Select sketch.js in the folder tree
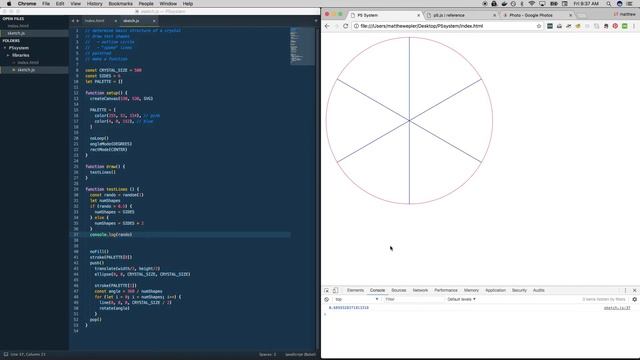Image resolution: width=640 pixels, height=360 pixels. point(26,70)
